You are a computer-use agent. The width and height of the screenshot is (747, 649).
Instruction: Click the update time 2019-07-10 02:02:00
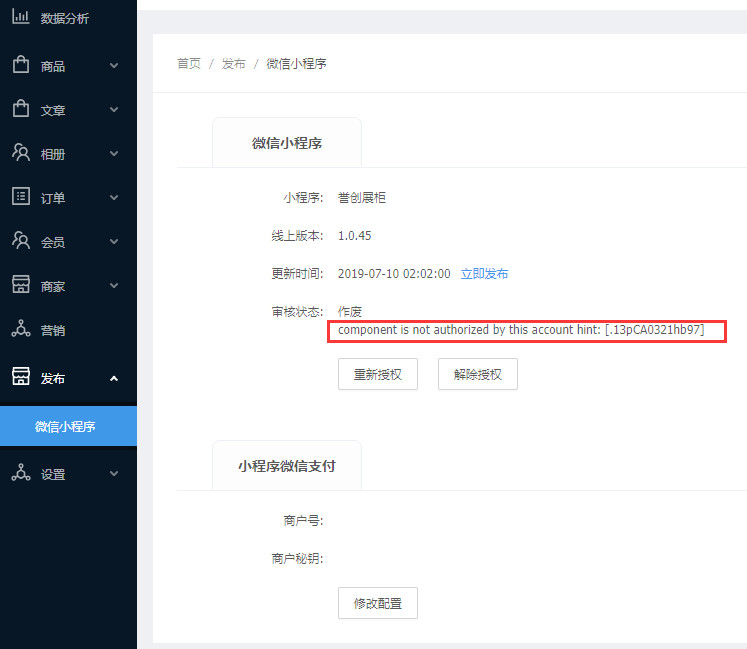coord(394,274)
